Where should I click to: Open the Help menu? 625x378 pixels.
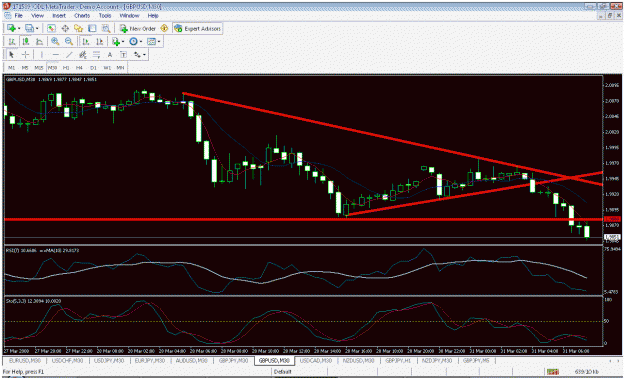[153, 16]
